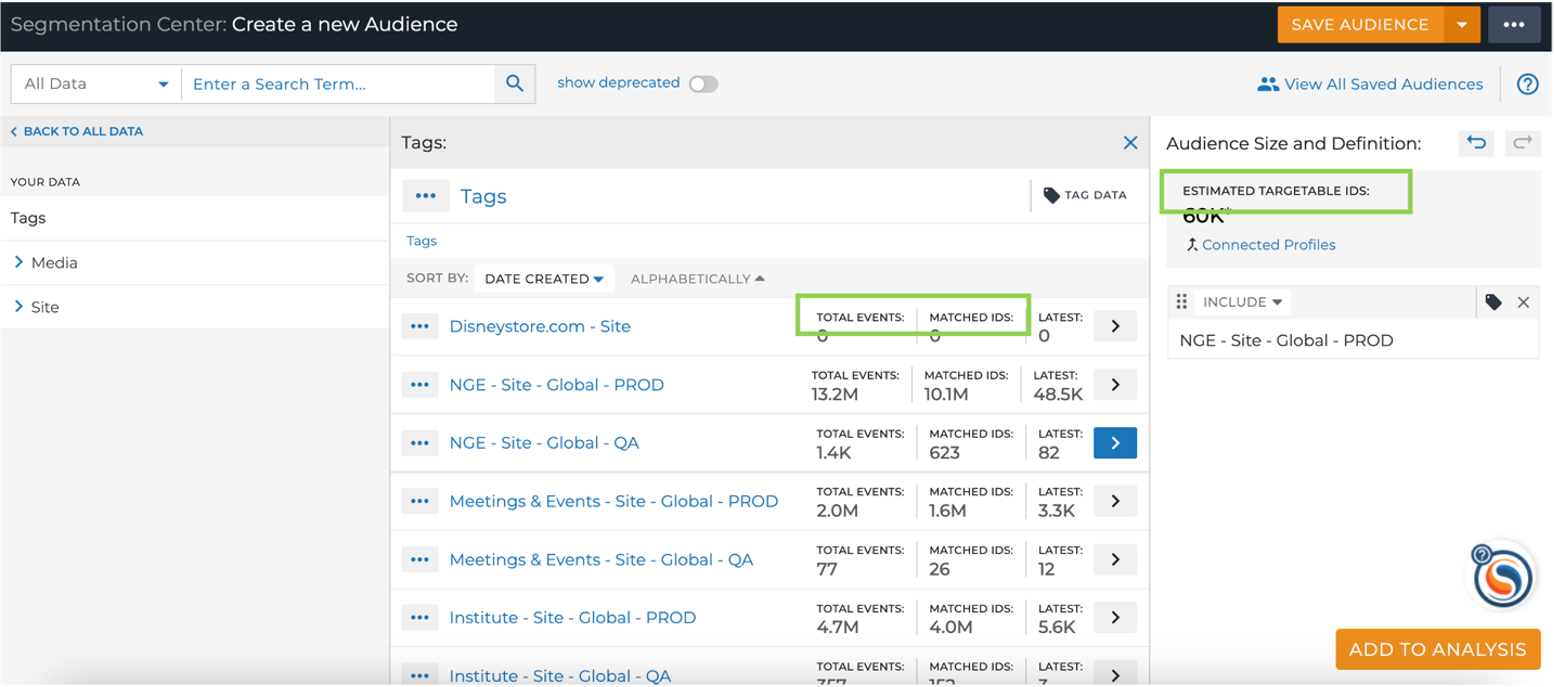Viewport: 1555px width, 687px height.
Task: Open the help question mark icon
Action: 1527,84
